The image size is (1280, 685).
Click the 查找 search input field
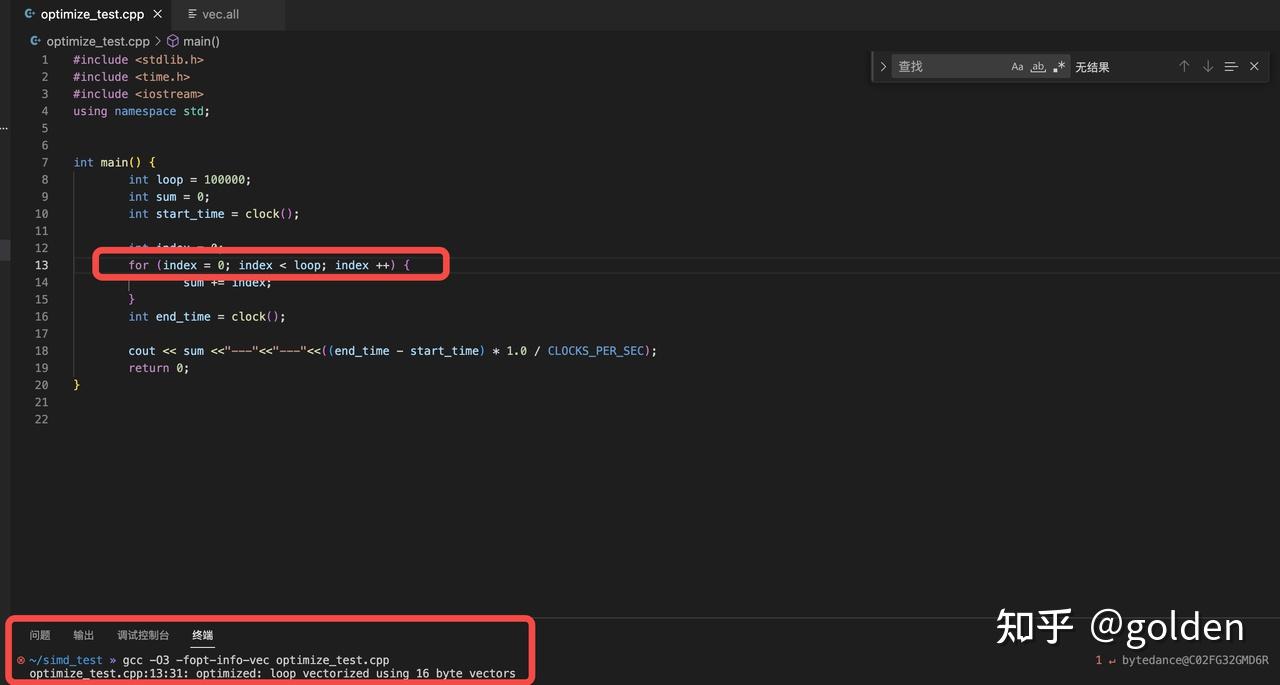[x=950, y=67]
